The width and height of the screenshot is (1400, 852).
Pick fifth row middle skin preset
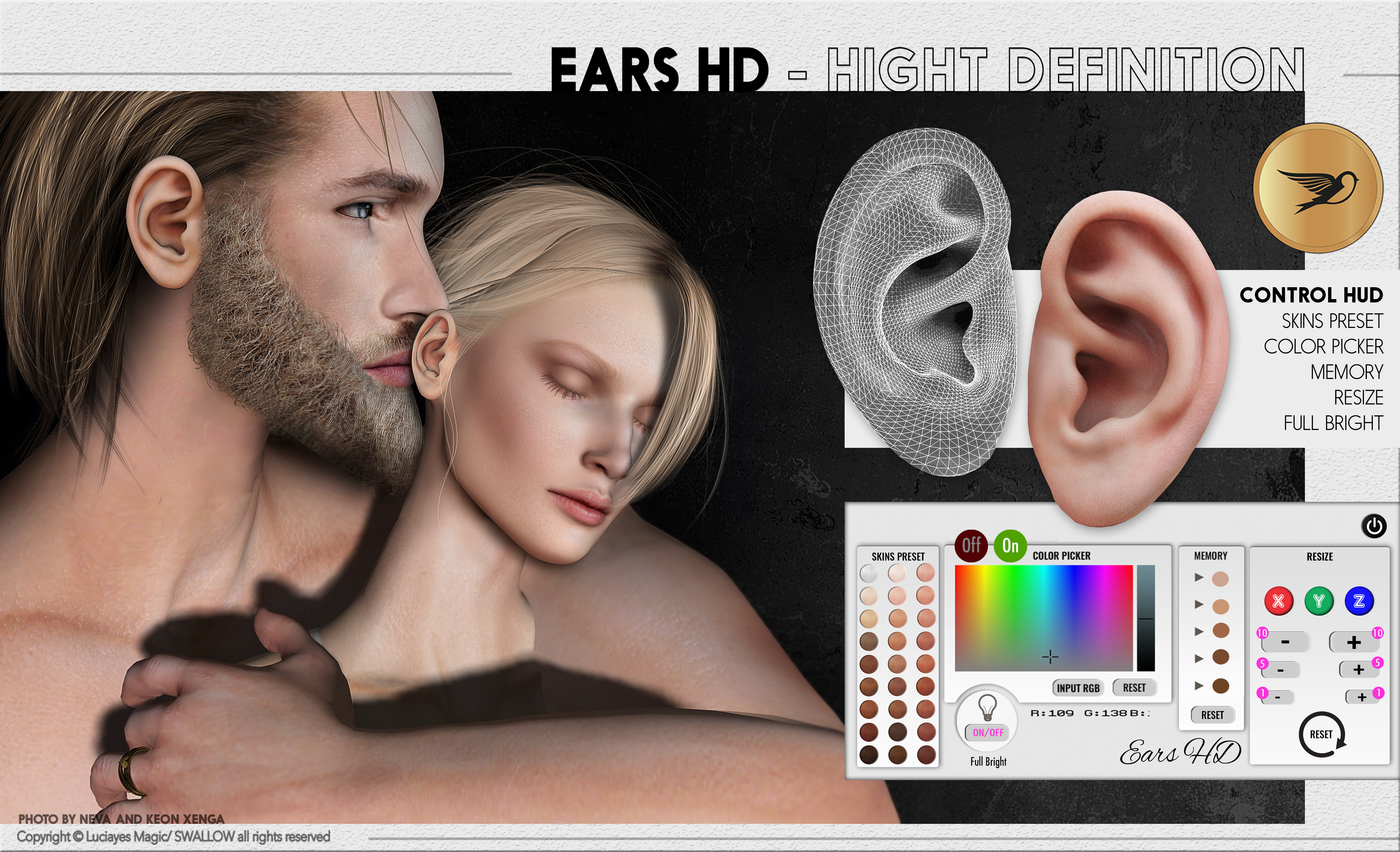click(x=897, y=664)
